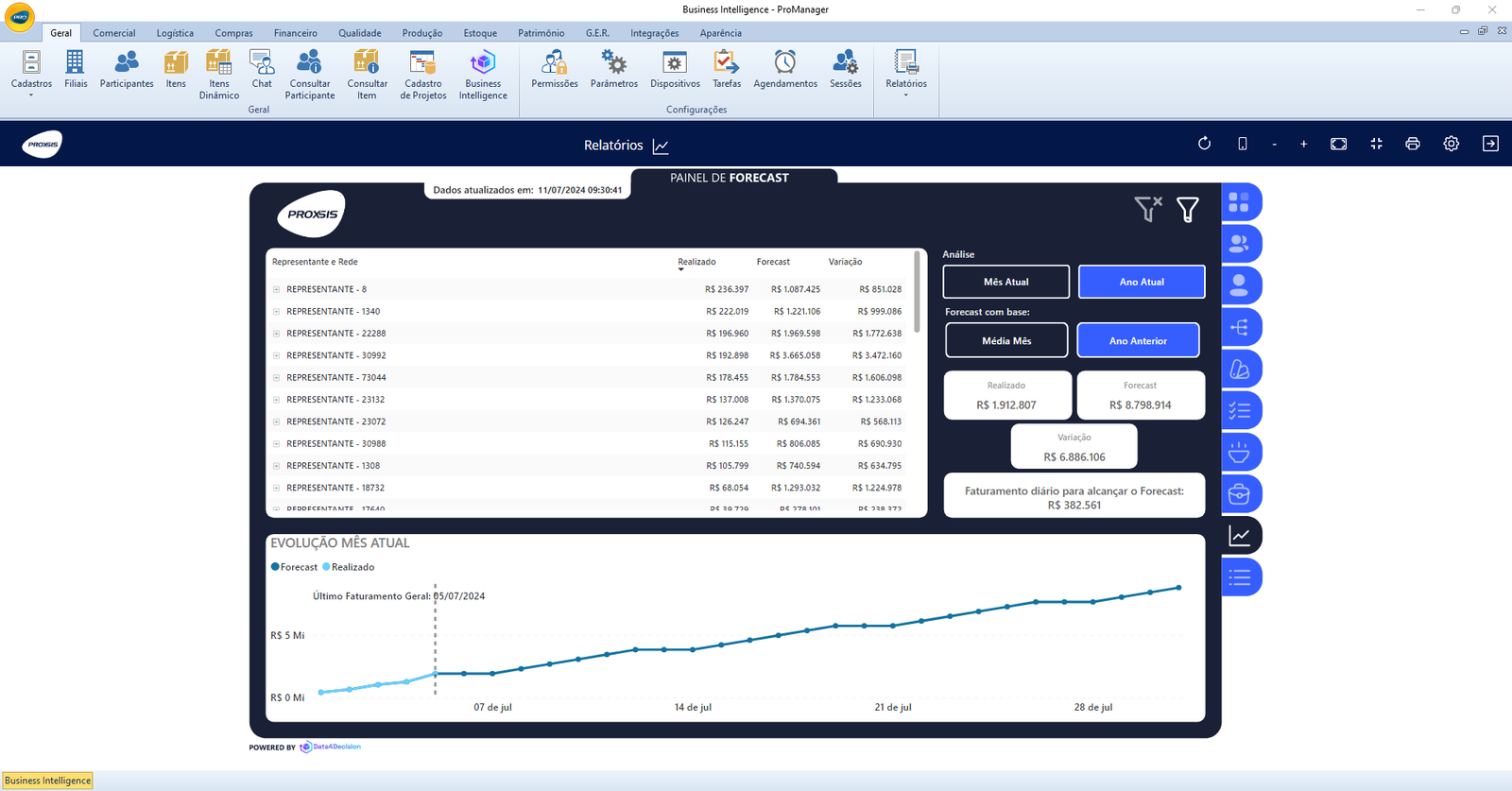Open the single-person sidebar page
This screenshot has height=791, width=1512.
click(1241, 285)
